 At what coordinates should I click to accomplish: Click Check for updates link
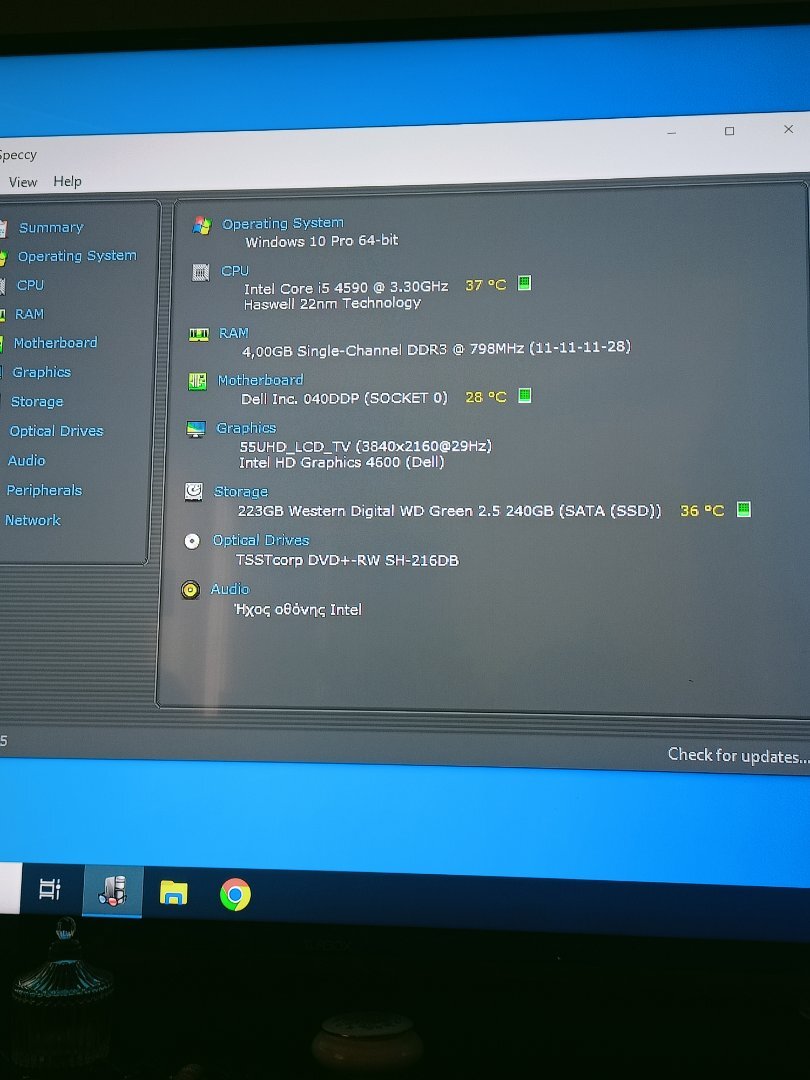[x=738, y=756]
